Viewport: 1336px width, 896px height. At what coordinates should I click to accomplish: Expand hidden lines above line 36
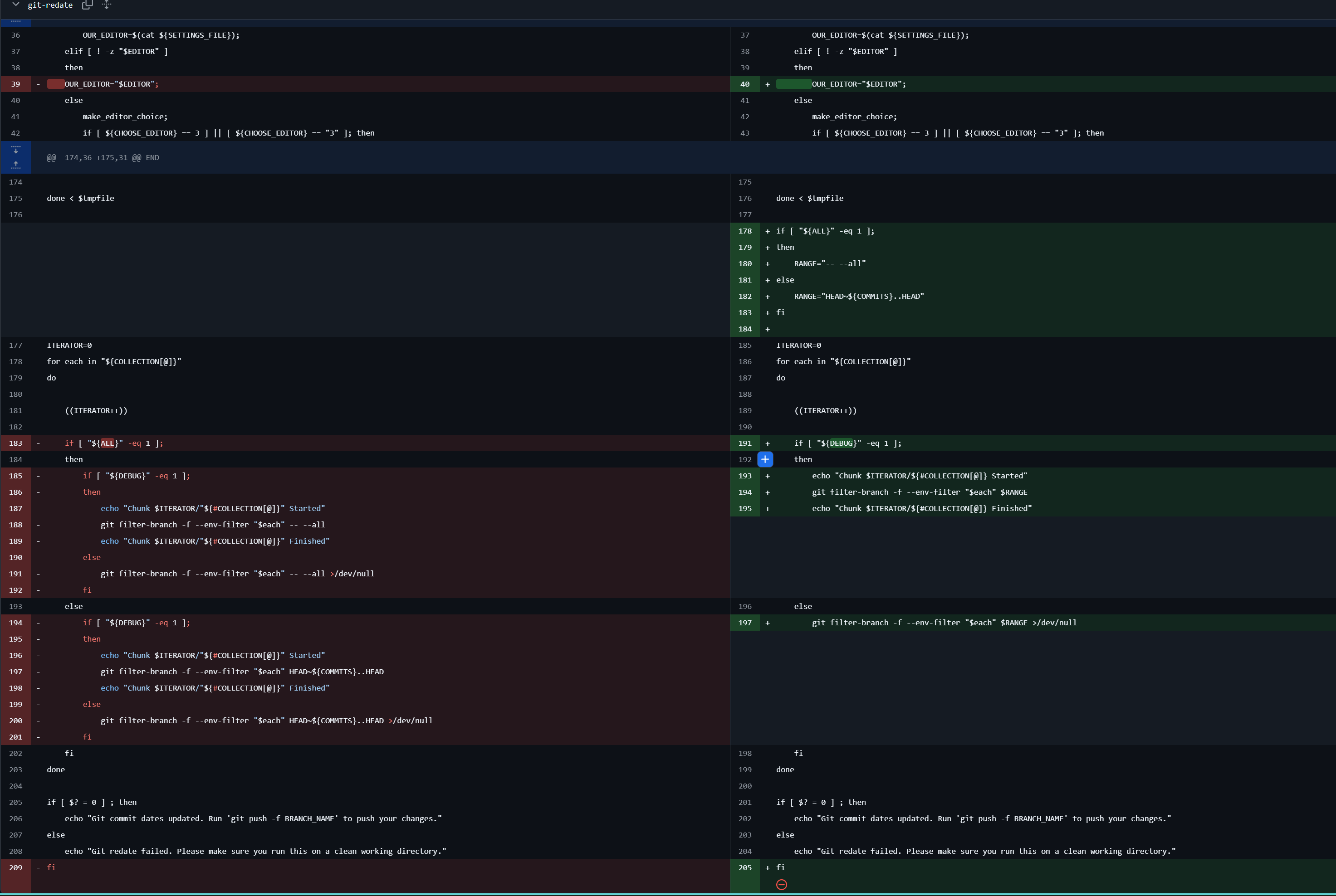pos(15,22)
